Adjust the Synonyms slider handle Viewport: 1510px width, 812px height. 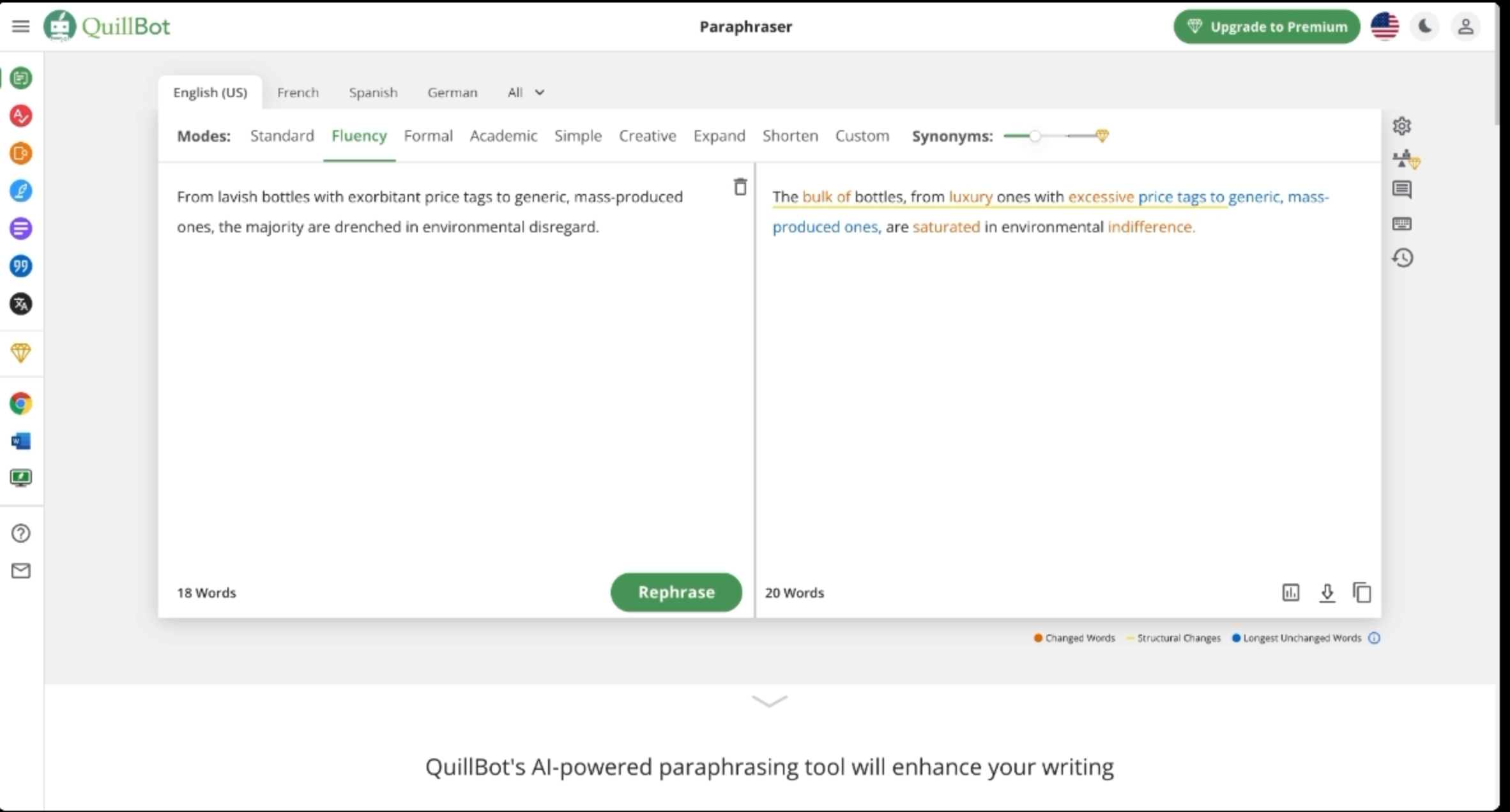(x=1035, y=136)
